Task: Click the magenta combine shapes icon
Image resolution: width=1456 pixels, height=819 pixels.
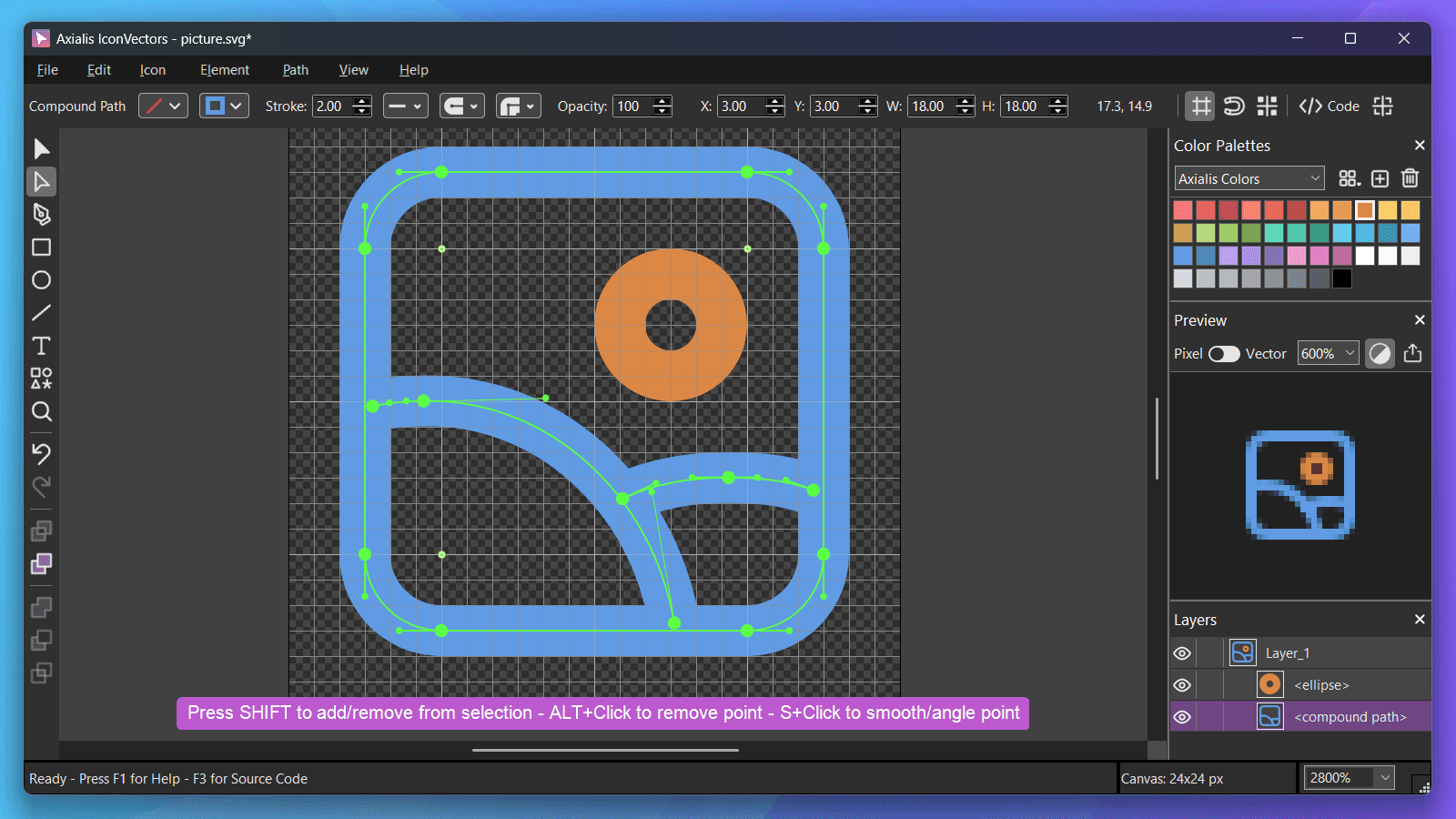Action: pos(41,563)
